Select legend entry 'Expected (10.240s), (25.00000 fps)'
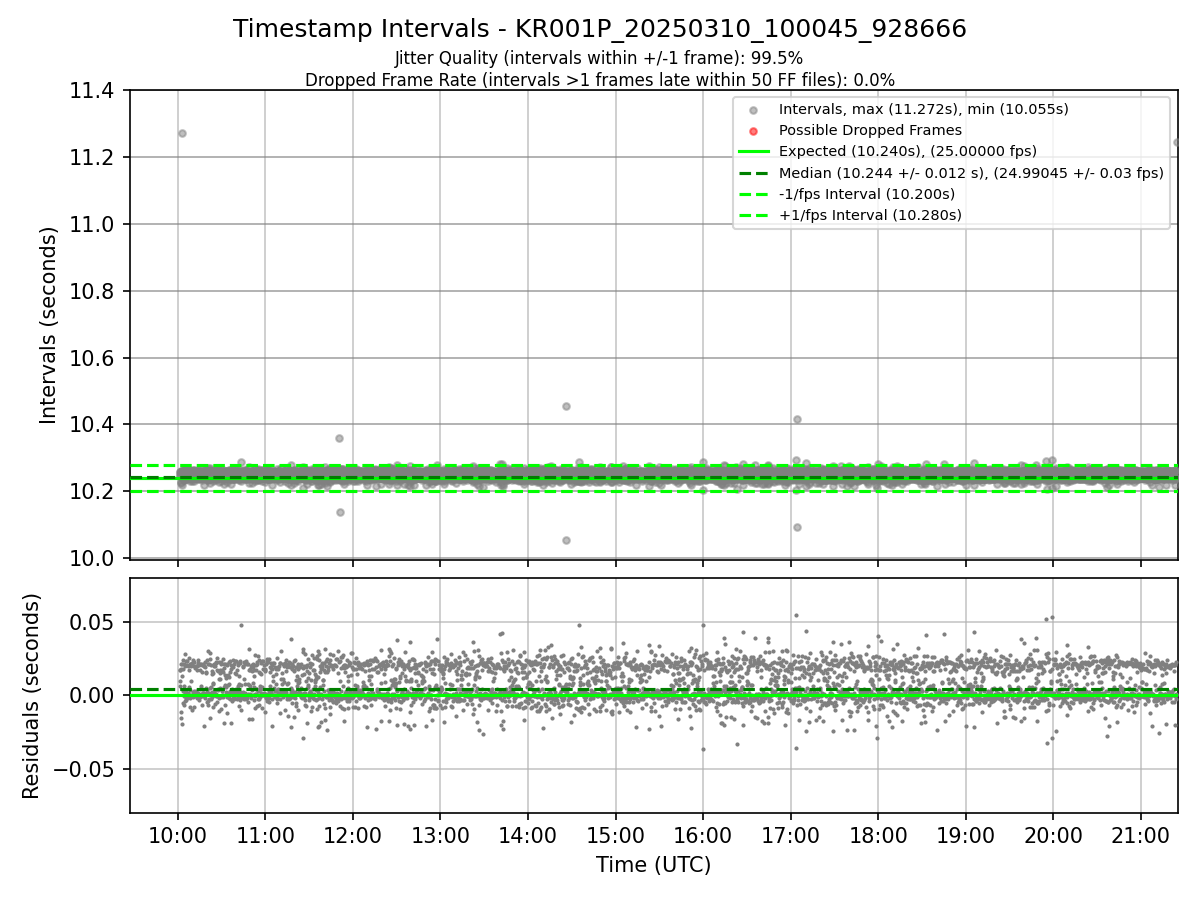Screen dimensions: 1200x900 coord(908,151)
